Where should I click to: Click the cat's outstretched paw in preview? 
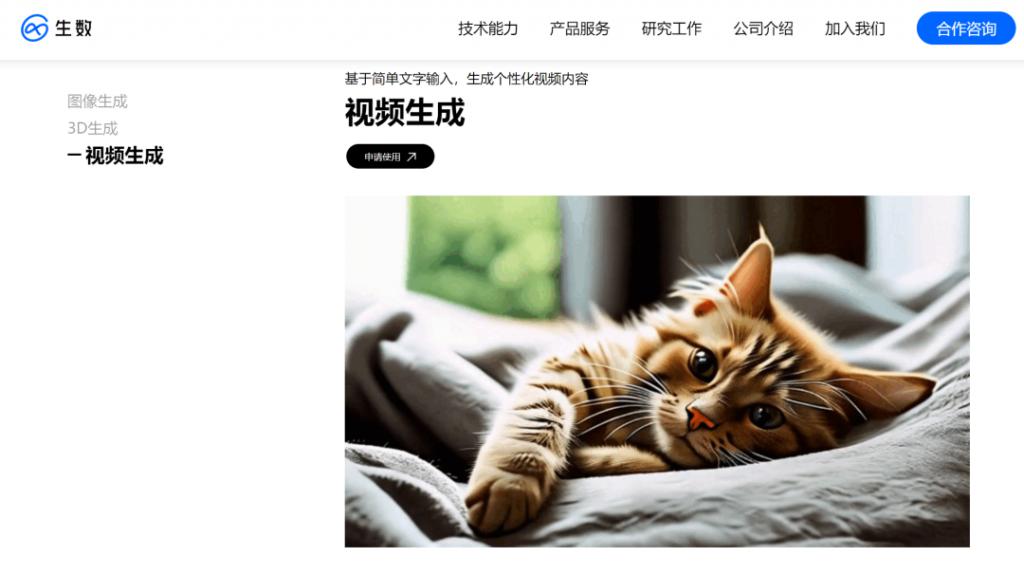coord(502,498)
